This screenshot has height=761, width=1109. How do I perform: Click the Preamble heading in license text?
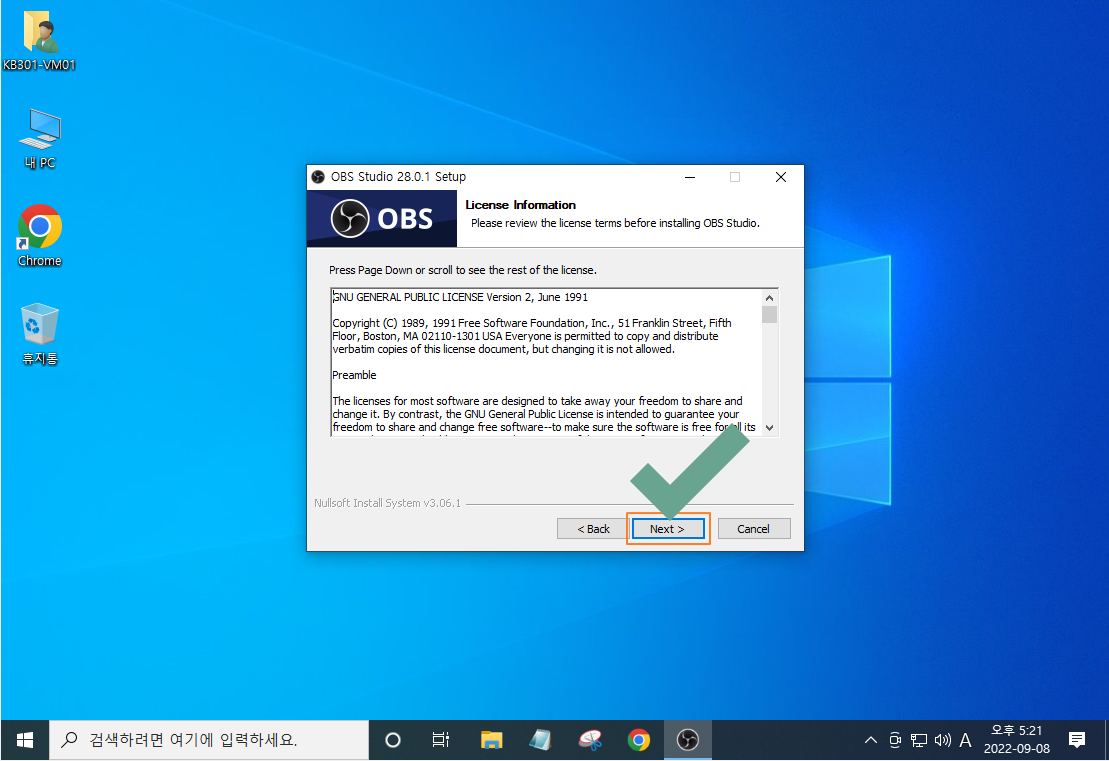[354, 375]
